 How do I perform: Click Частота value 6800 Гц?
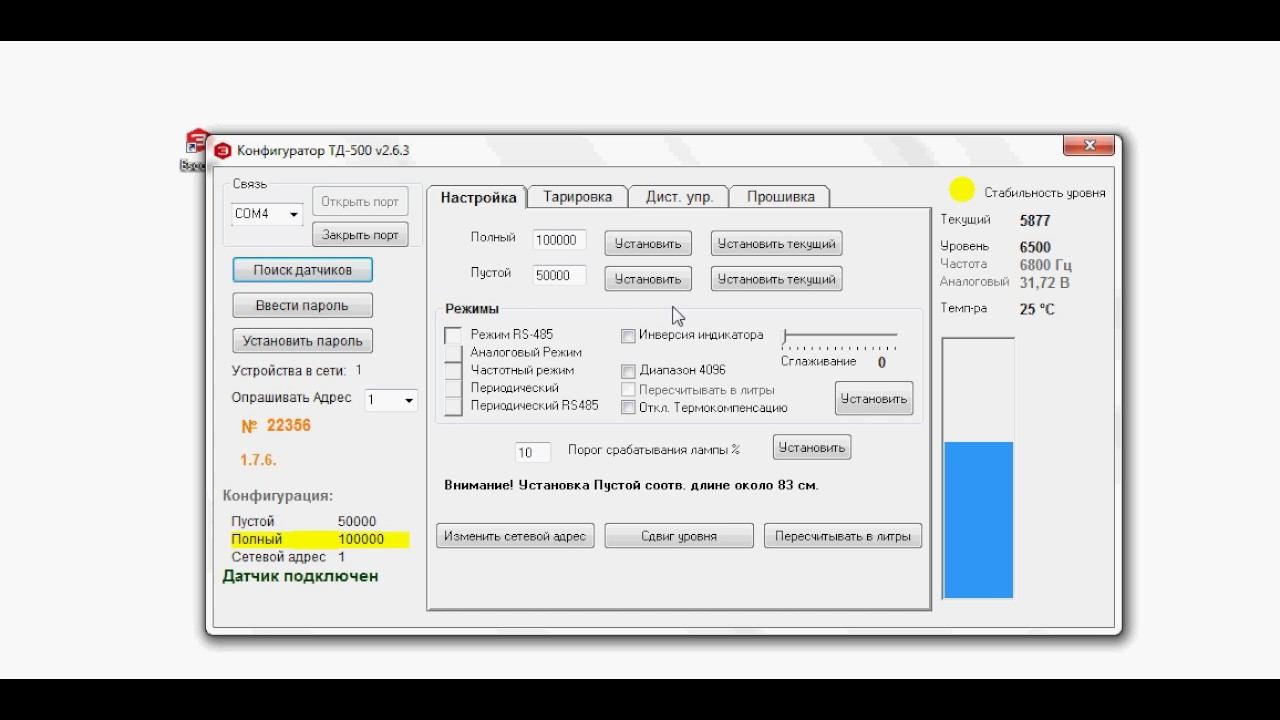click(x=1045, y=265)
